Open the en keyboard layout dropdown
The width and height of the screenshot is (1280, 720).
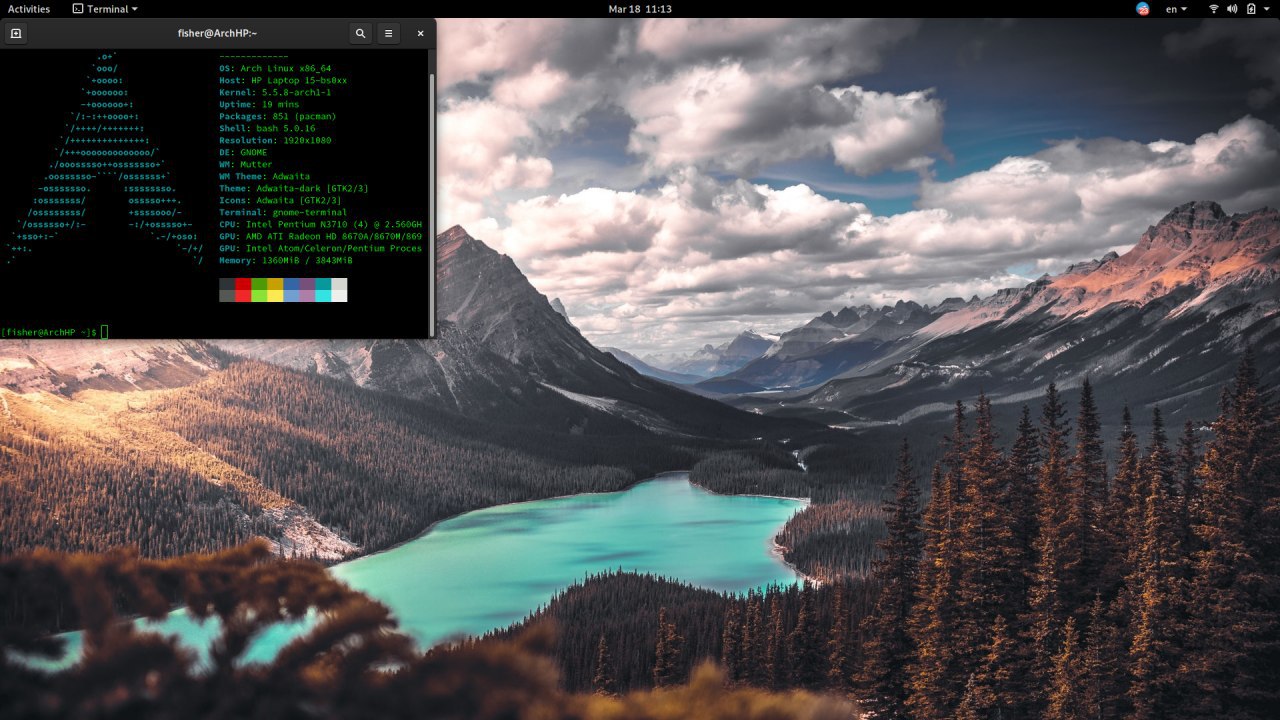coord(1177,9)
